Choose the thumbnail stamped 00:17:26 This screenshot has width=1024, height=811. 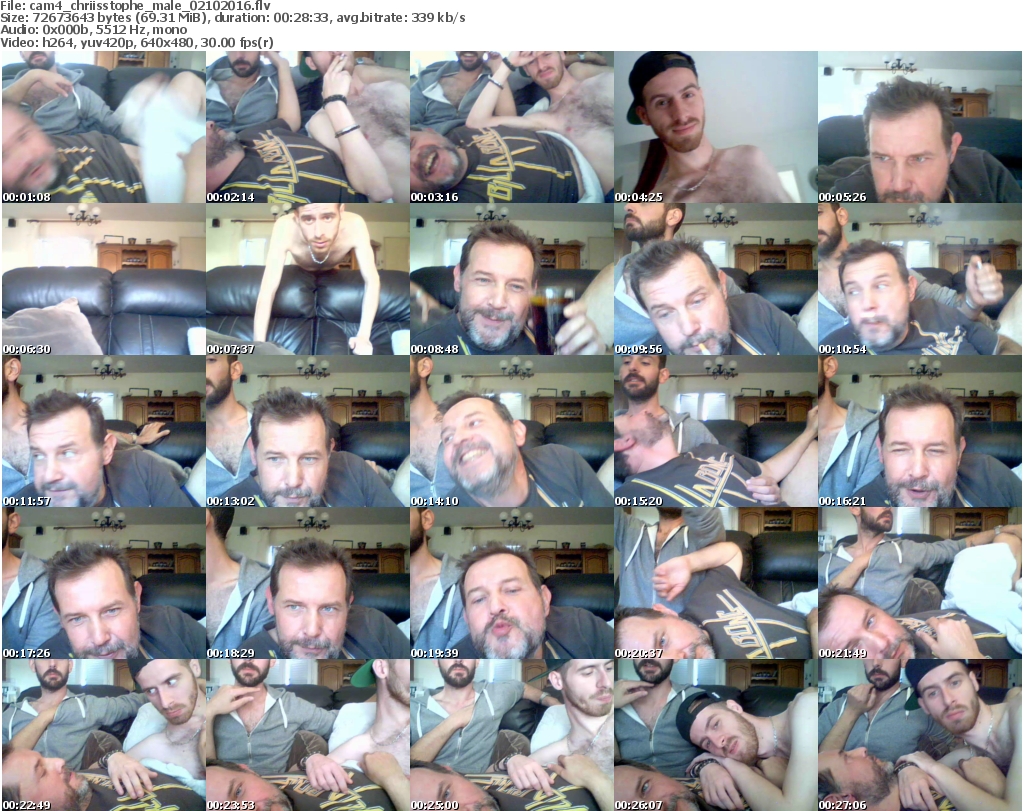[103, 583]
